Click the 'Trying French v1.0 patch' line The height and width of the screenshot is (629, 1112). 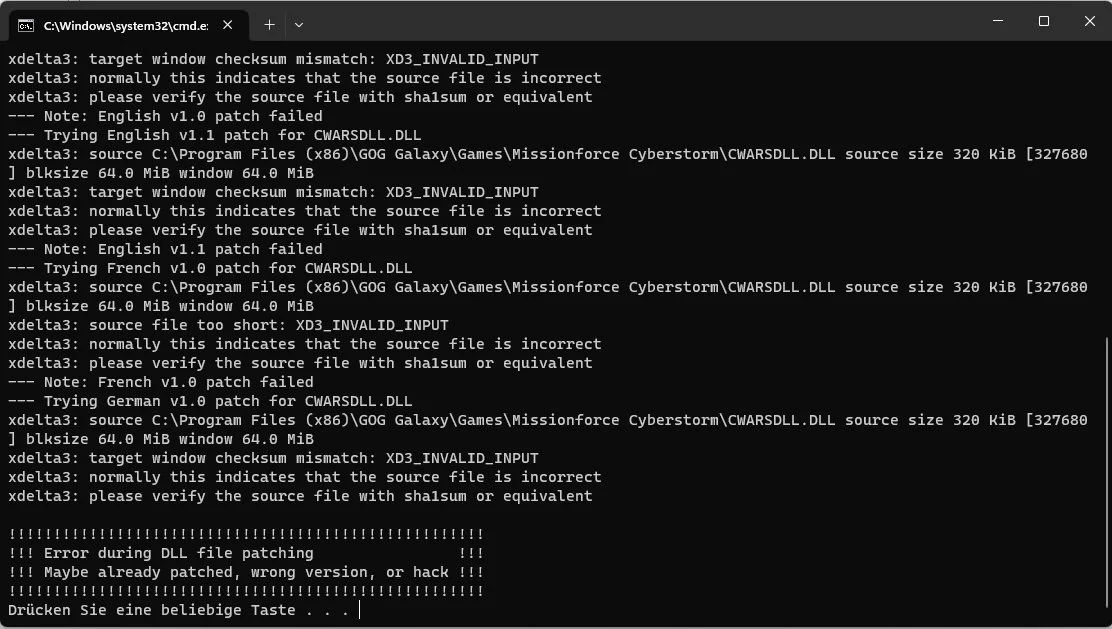point(210,268)
